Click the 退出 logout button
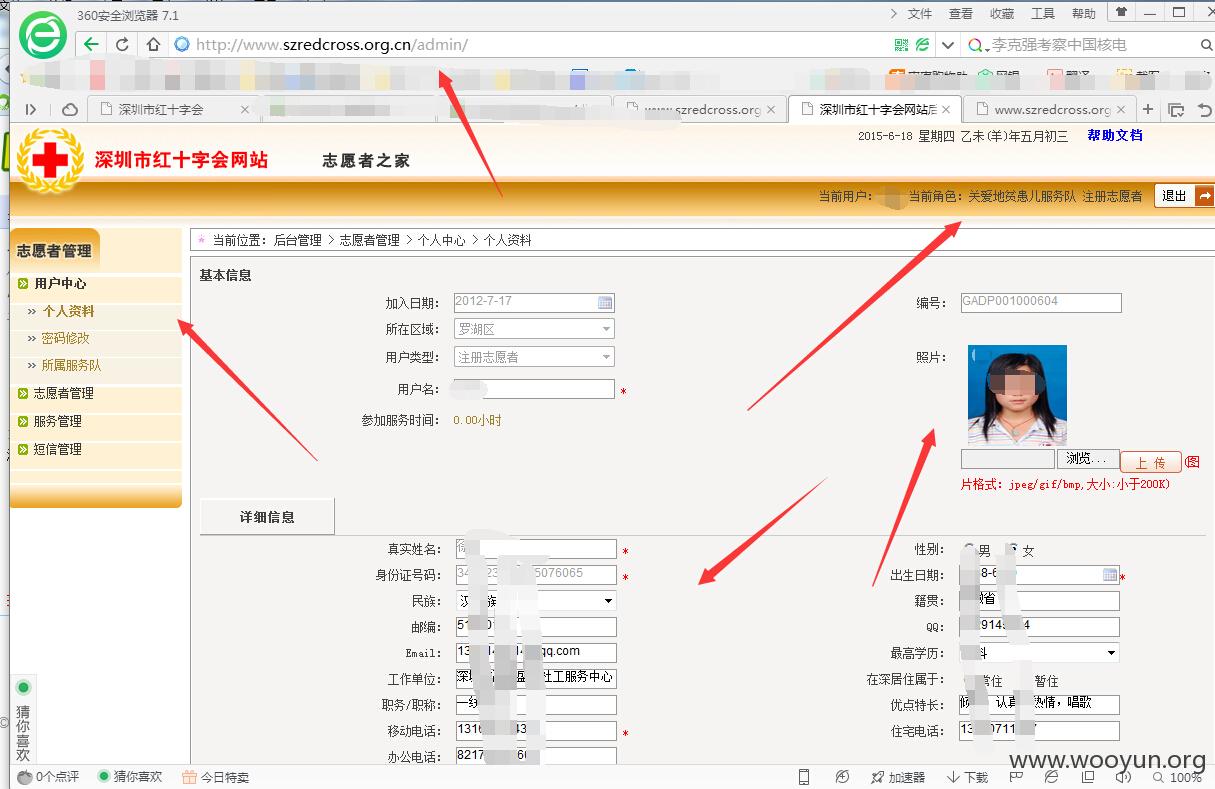This screenshot has width=1215, height=789. pos(1185,196)
